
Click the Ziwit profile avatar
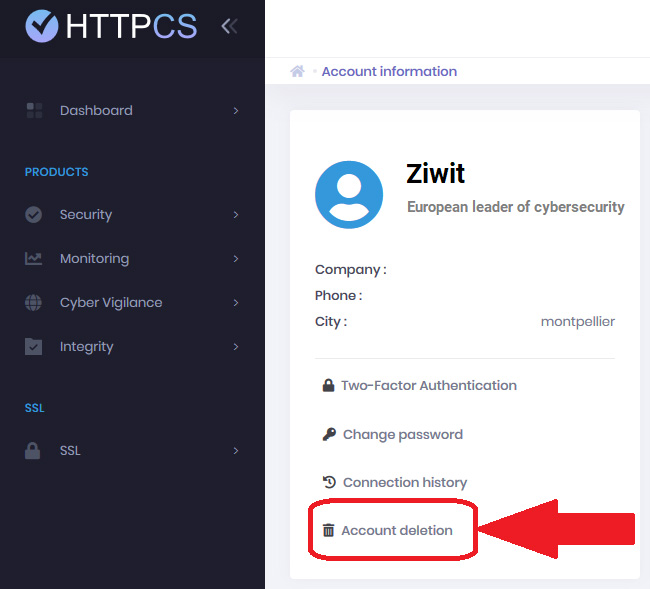(349, 194)
